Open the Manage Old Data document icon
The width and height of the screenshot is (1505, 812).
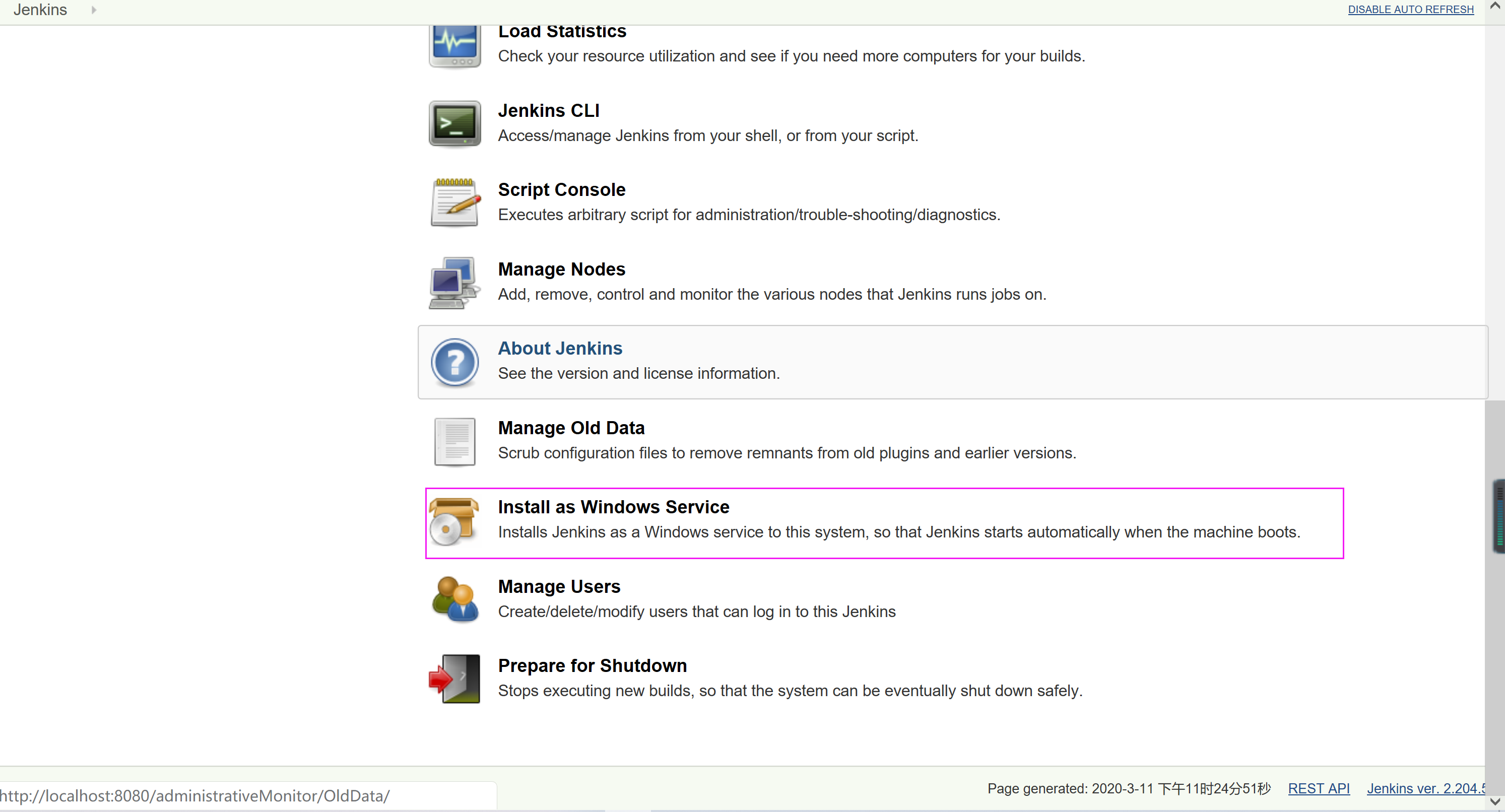(454, 442)
